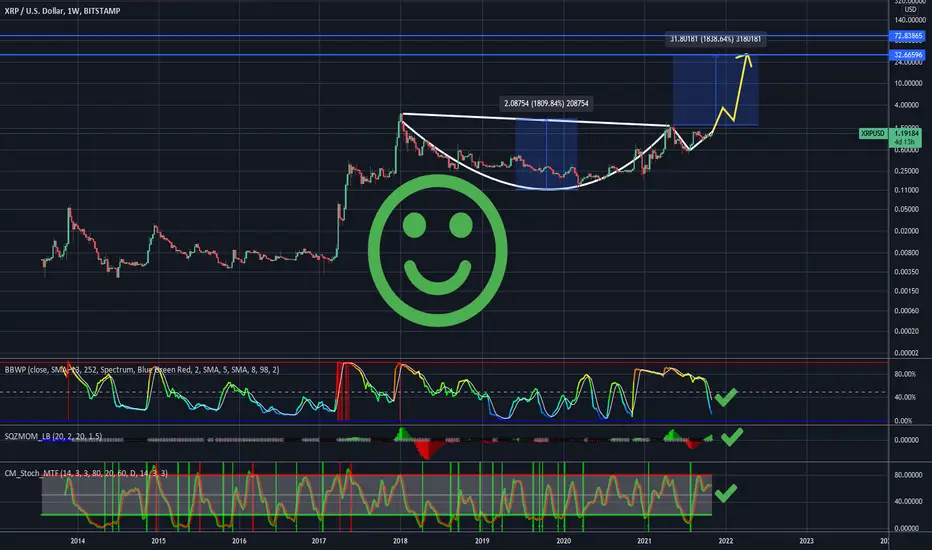Click the 2023 label on time axis

tap(806, 541)
